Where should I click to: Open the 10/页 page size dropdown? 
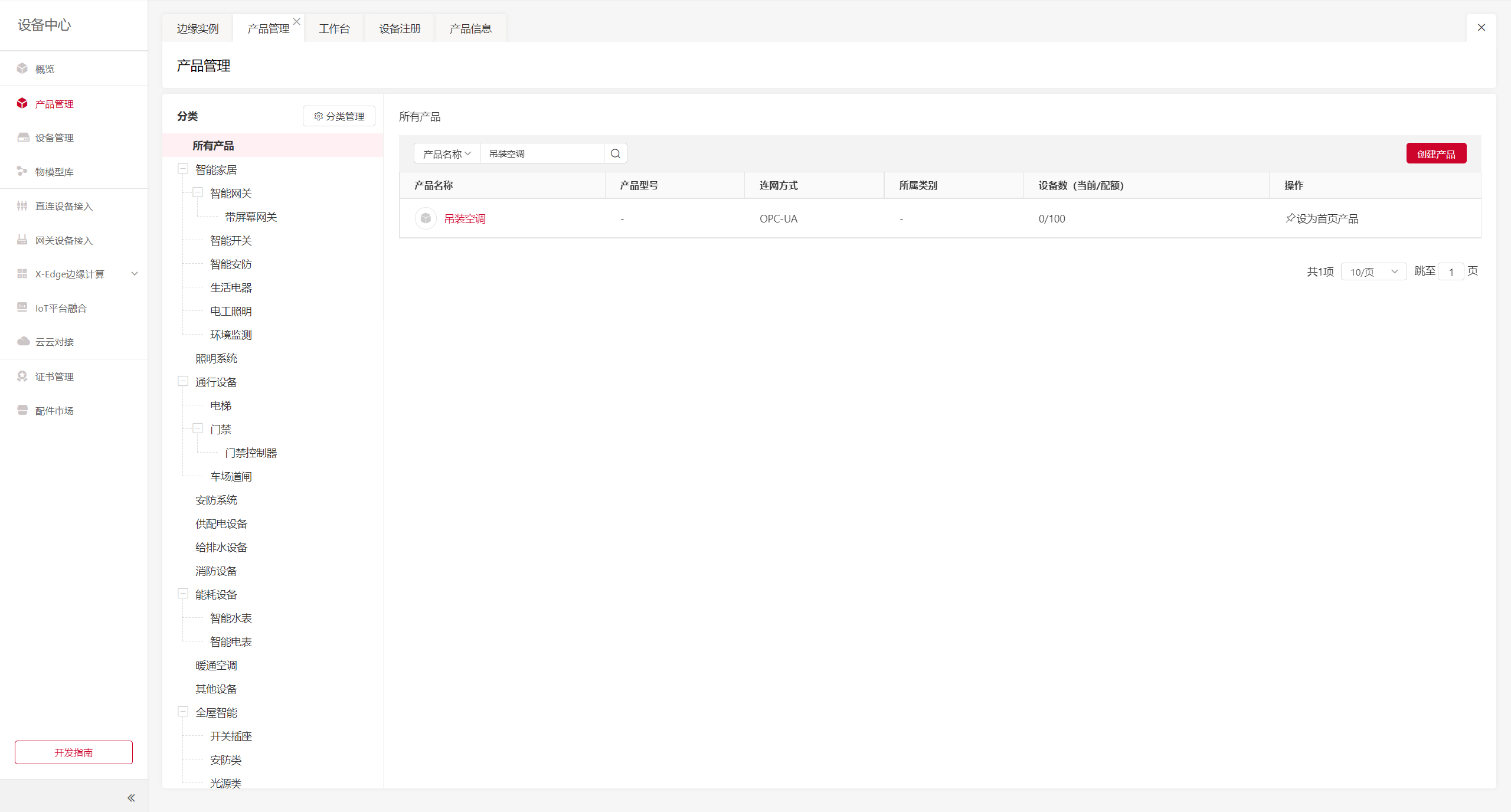(1373, 271)
